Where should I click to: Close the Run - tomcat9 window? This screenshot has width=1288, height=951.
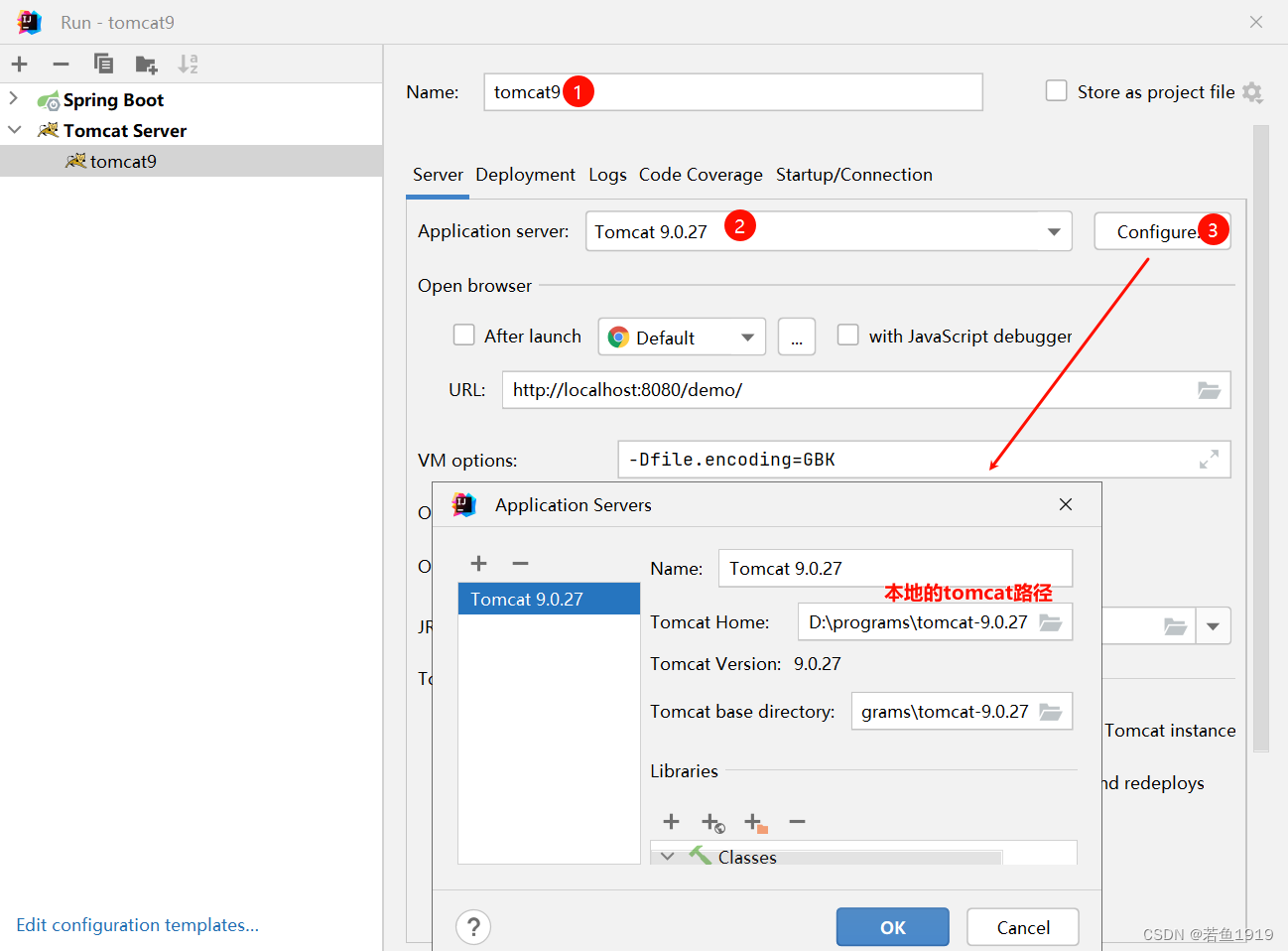(1256, 22)
